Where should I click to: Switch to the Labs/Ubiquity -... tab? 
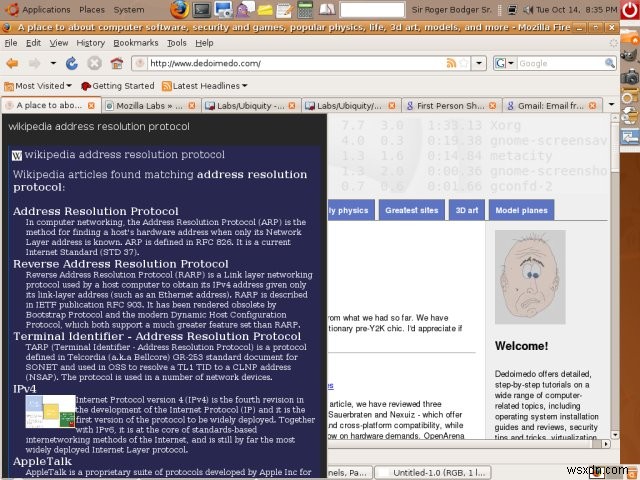coord(251,106)
